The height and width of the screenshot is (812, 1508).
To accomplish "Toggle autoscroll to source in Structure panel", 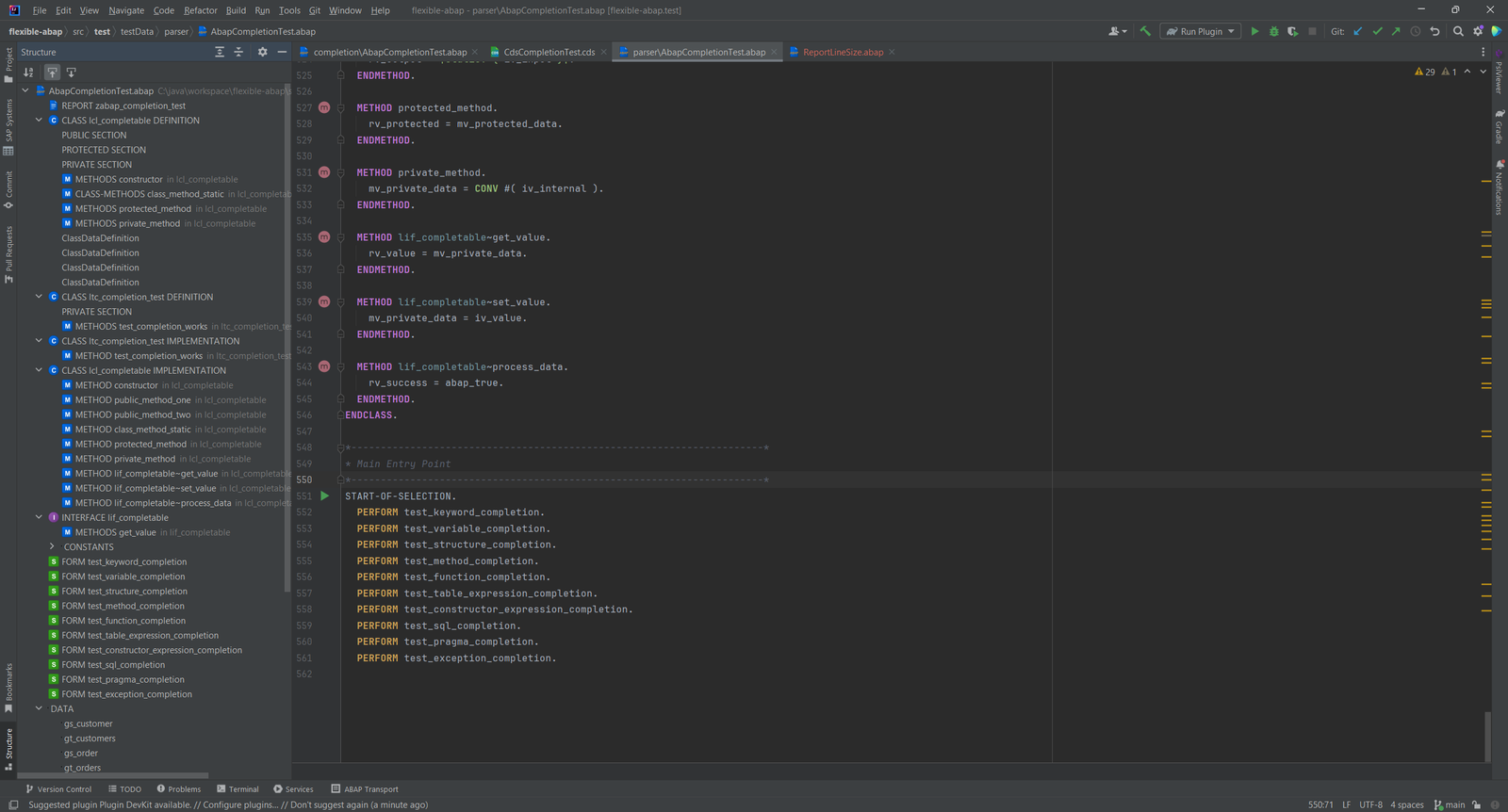I will coord(52,72).
